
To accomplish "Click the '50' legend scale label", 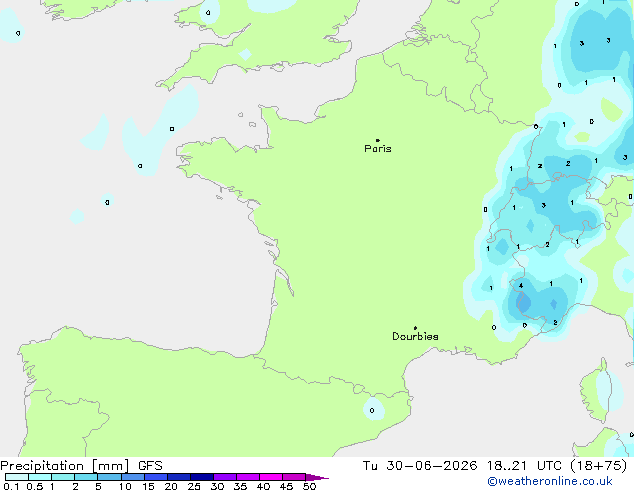I will click(309, 486).
